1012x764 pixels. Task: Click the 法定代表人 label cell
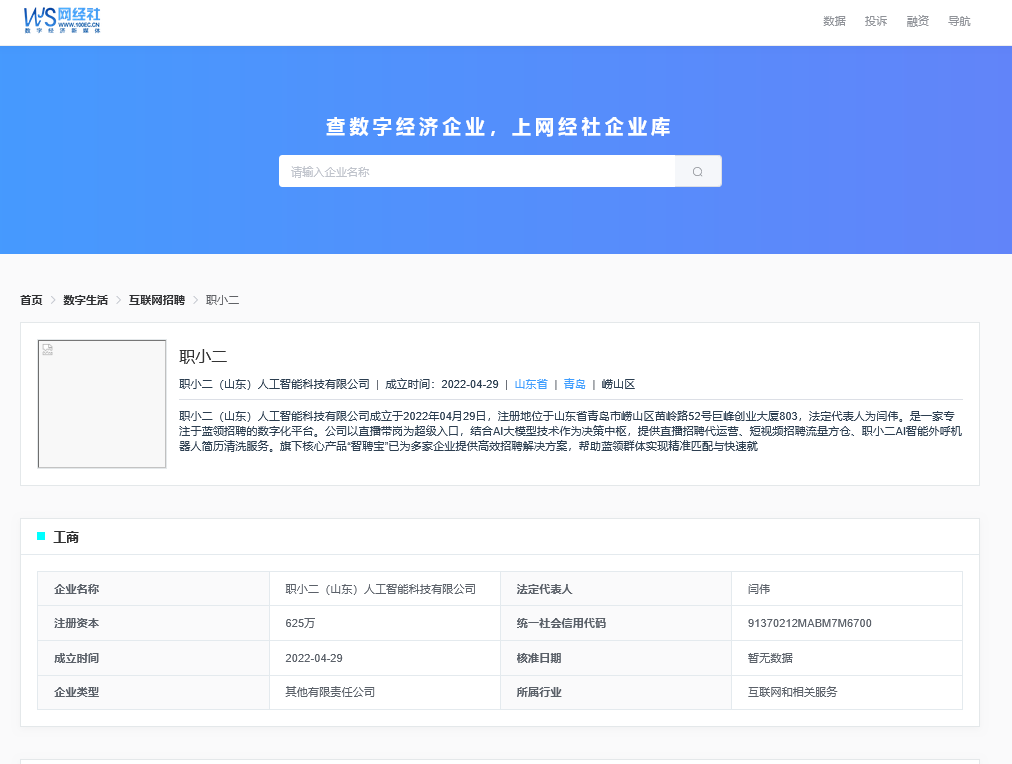pos(616,588)
